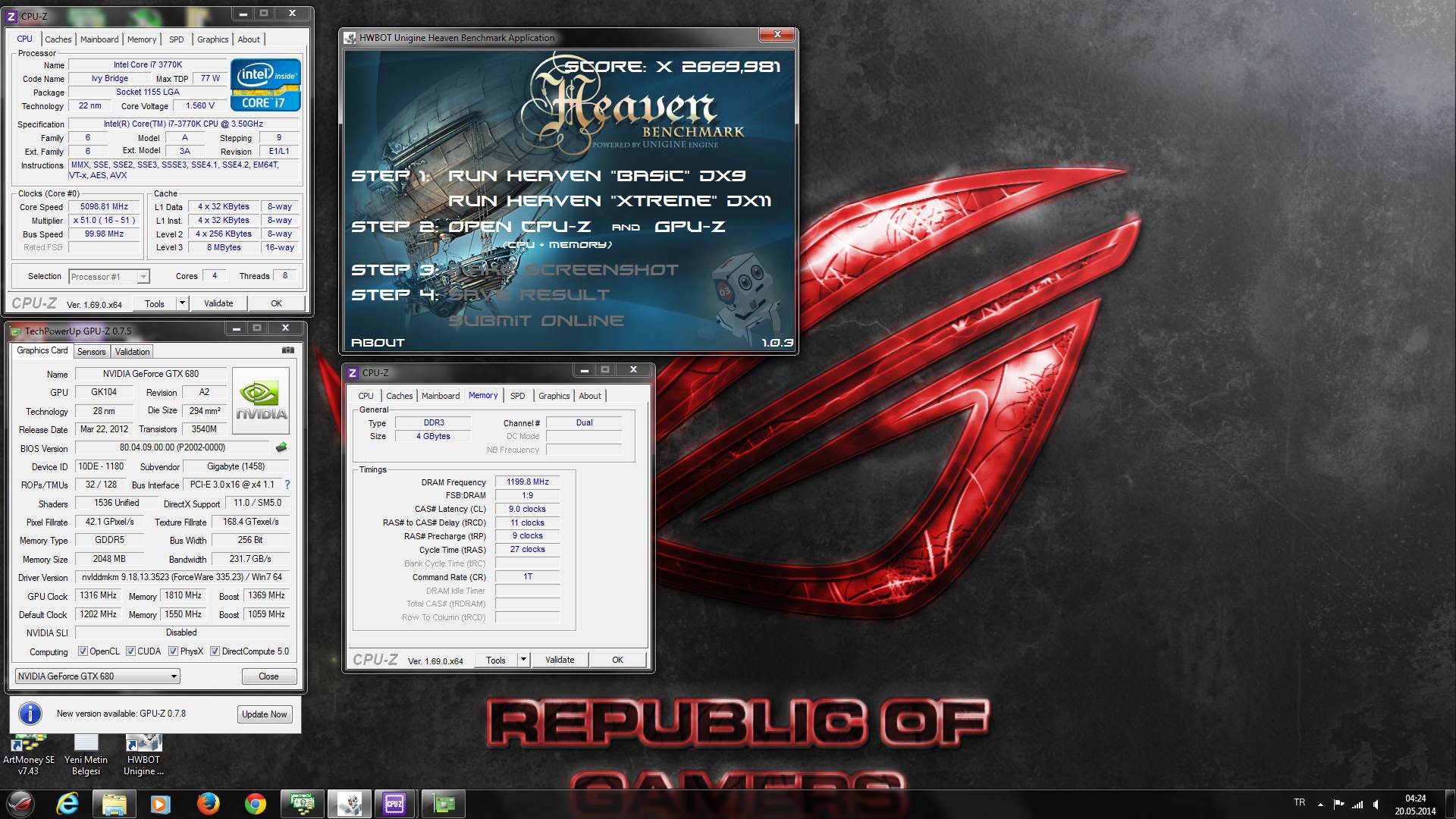
Task: Click Tools button in CPU-Z Memory window
Action: point(496,660)
